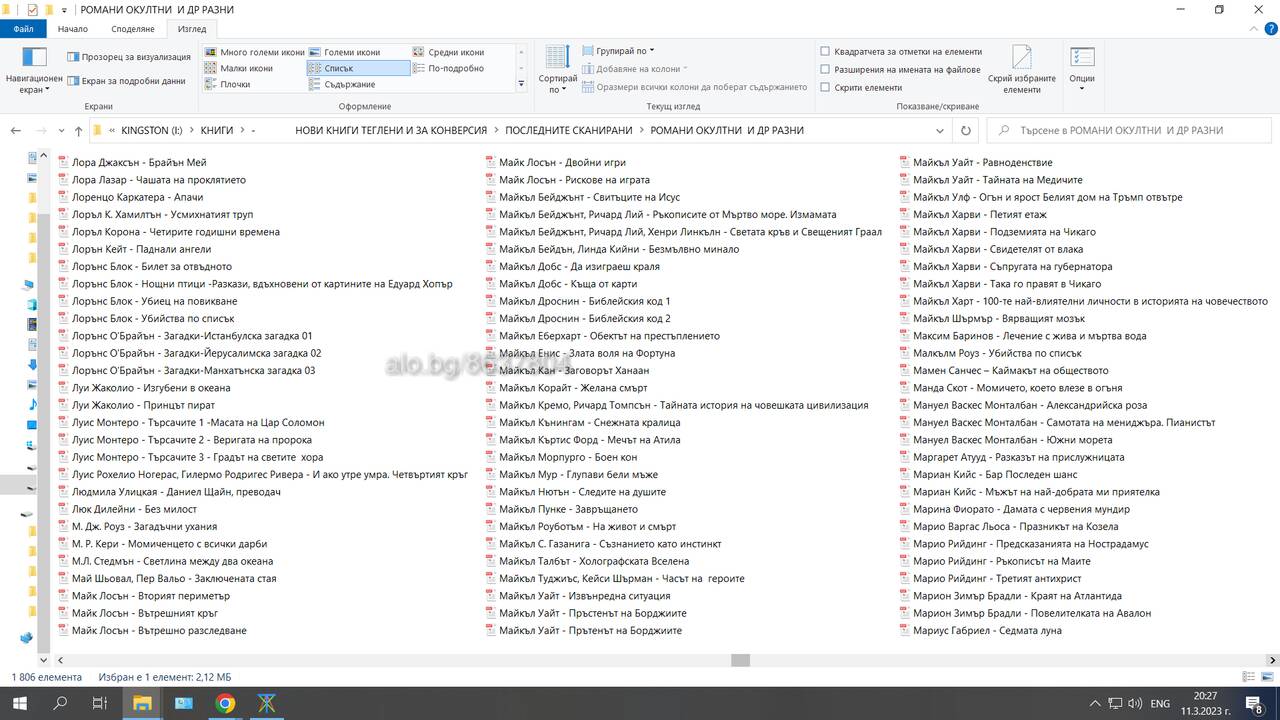Collapse the ribbon with the chevron
This screenshot has height=720, width=1280.
[x=1252, y=29]
